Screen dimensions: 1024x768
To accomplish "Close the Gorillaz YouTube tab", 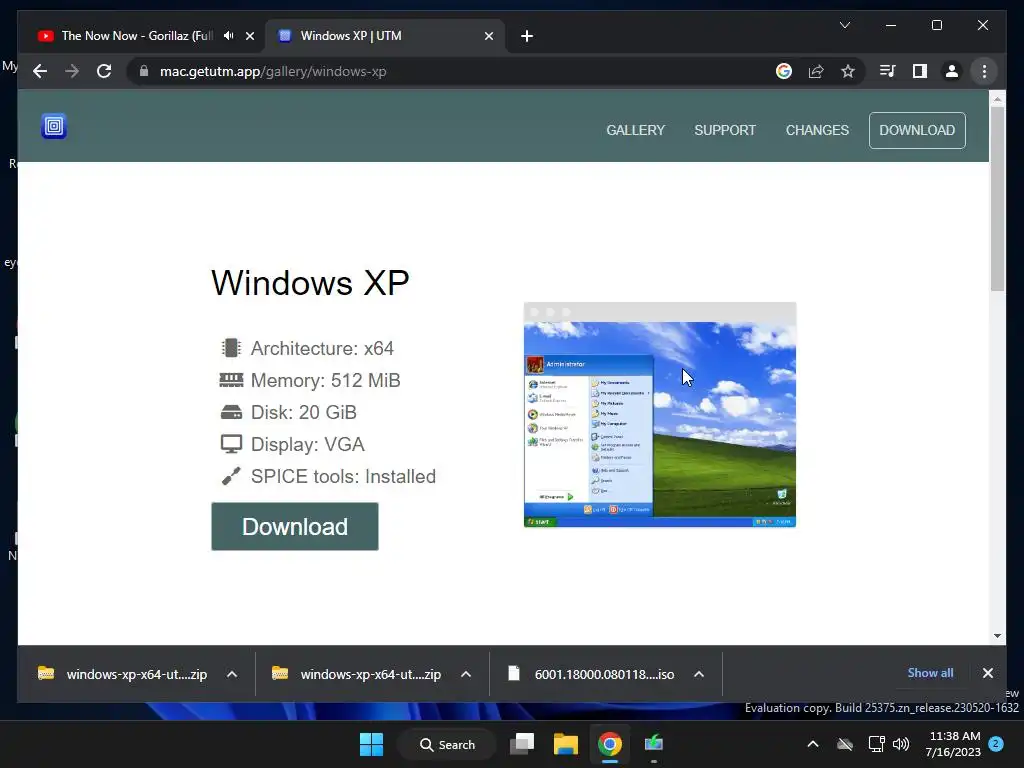I will [249, 36].
